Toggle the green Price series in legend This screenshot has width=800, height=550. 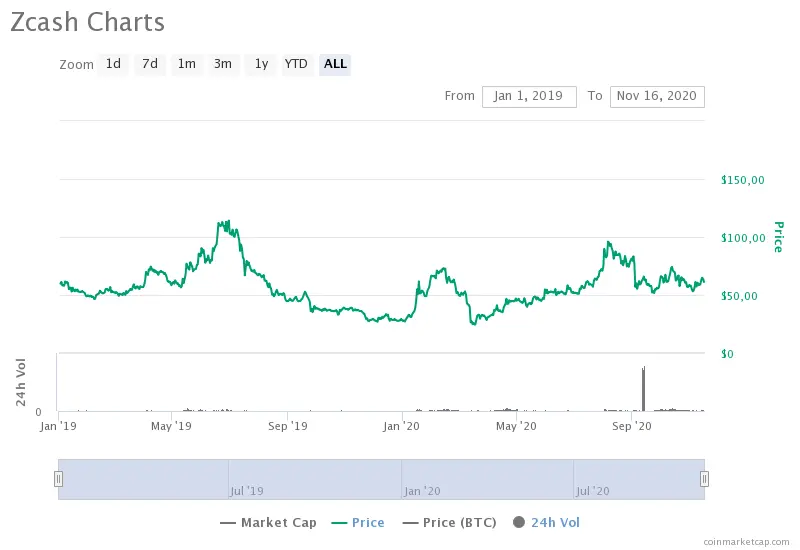[x=358, y=522]
